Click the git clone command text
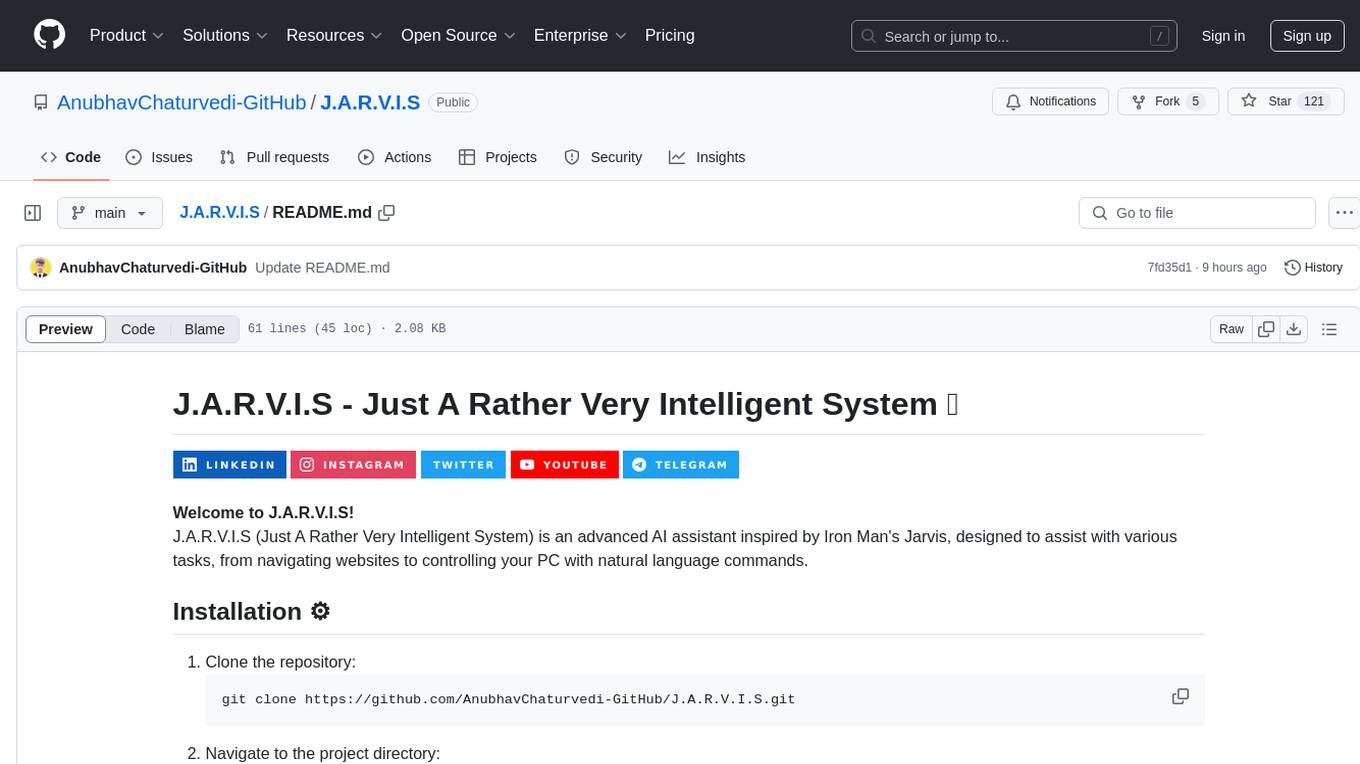1360x764 pixels. tap(508, 699)
